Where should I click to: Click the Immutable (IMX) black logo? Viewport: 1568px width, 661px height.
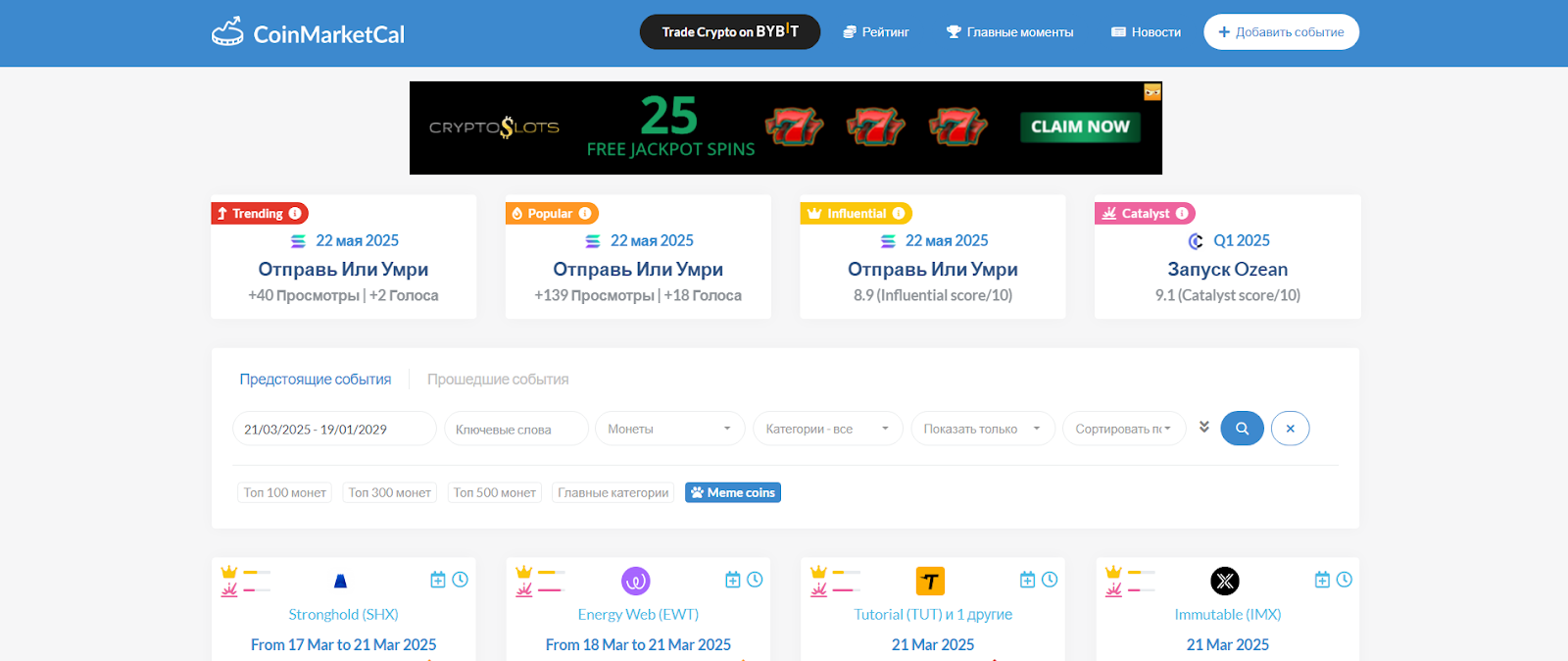tap(1225, 581)
